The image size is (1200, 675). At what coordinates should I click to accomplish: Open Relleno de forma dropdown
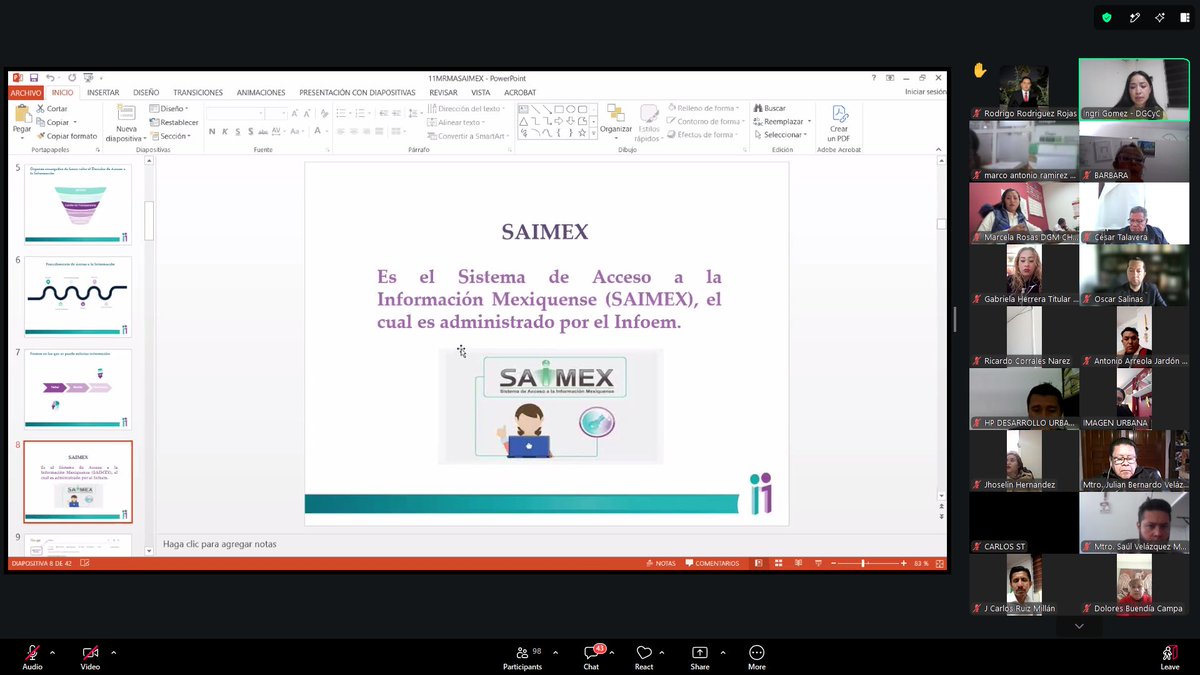[x=704, y=108]
